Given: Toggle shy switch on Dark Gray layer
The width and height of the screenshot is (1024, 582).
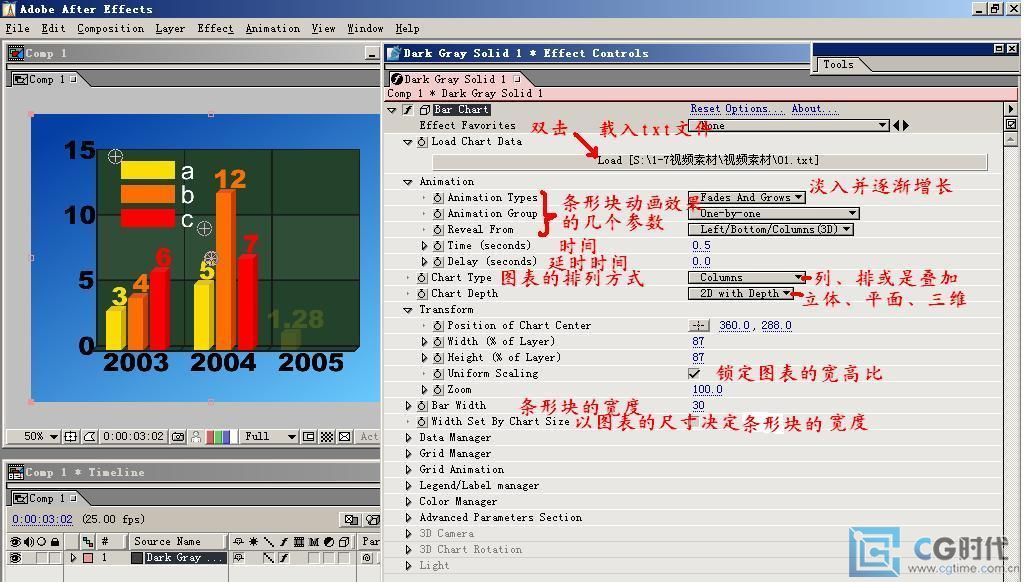Looking at the screenshot, I should (238, 558).
